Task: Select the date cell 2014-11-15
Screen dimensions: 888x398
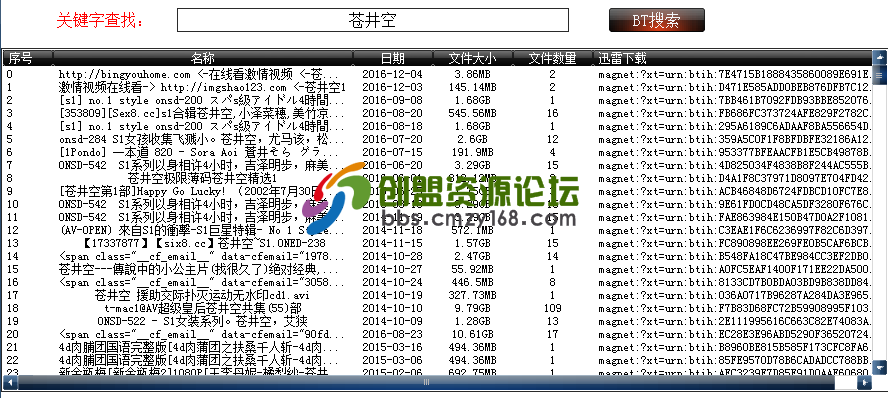Action: pyautogui.click(x=392, y=243)
